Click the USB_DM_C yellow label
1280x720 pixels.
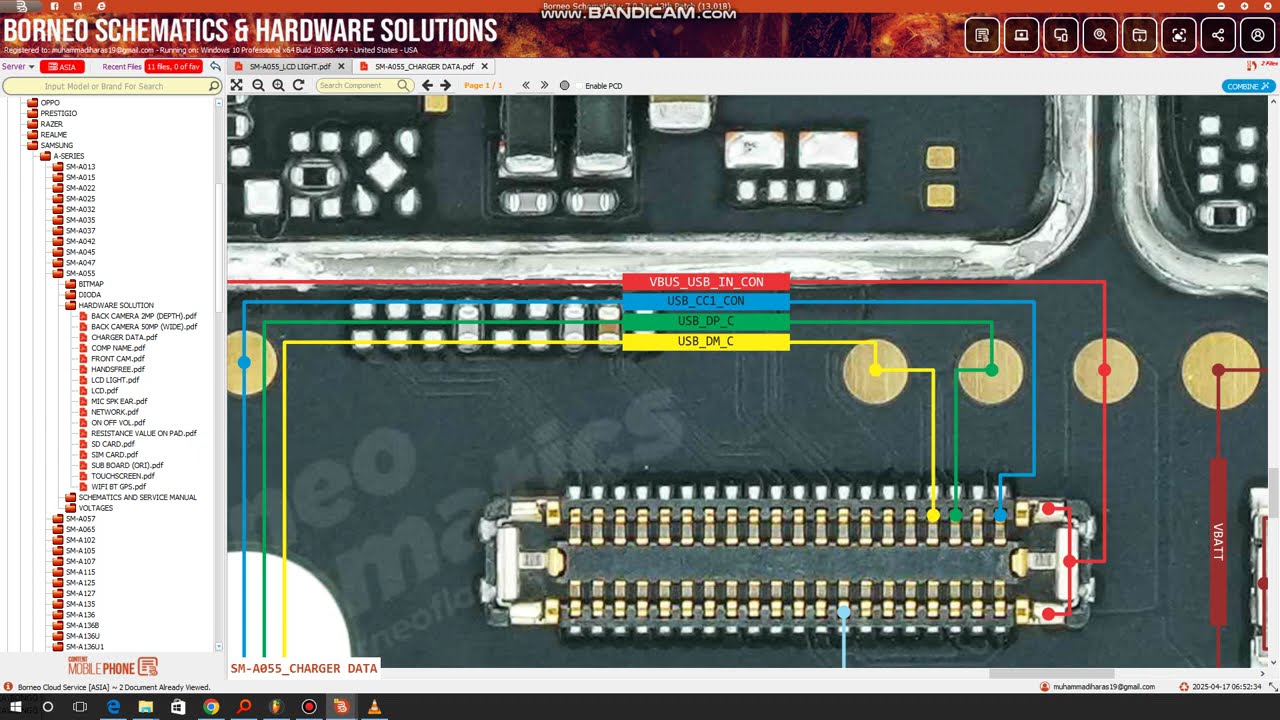coord(706,342)
